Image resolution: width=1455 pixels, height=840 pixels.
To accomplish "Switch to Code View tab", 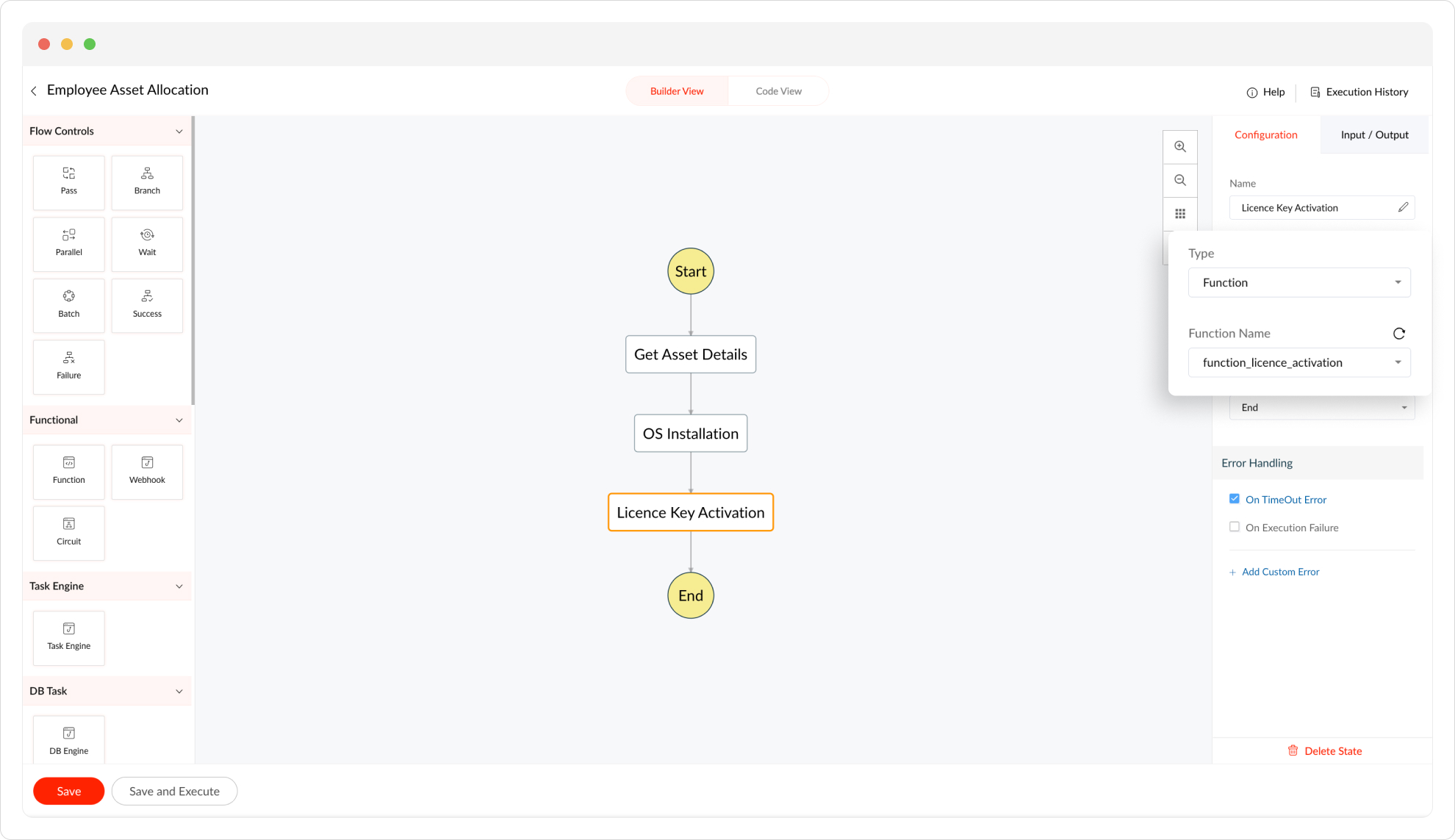I will click(778, 91).
